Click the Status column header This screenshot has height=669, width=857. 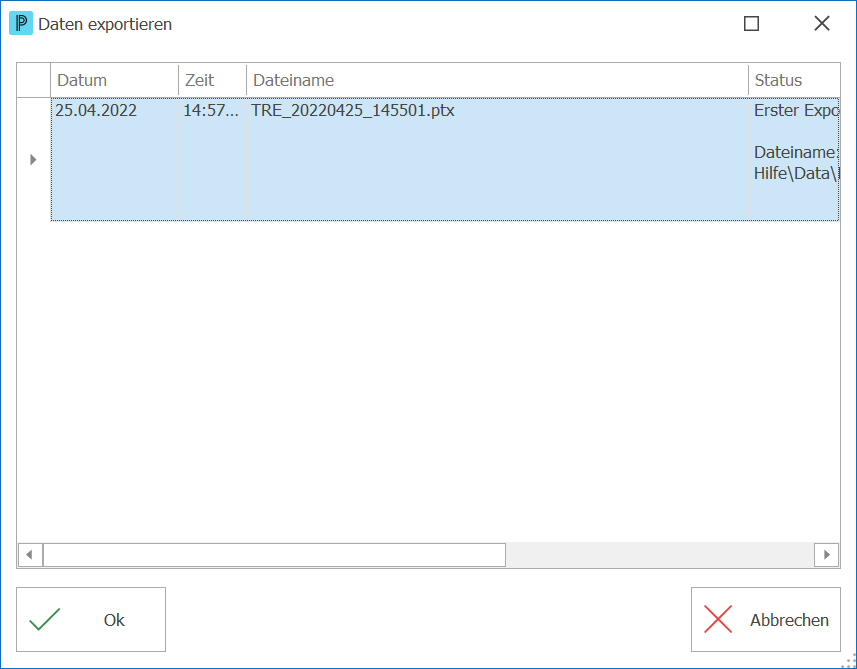click(x=794, y=80)
